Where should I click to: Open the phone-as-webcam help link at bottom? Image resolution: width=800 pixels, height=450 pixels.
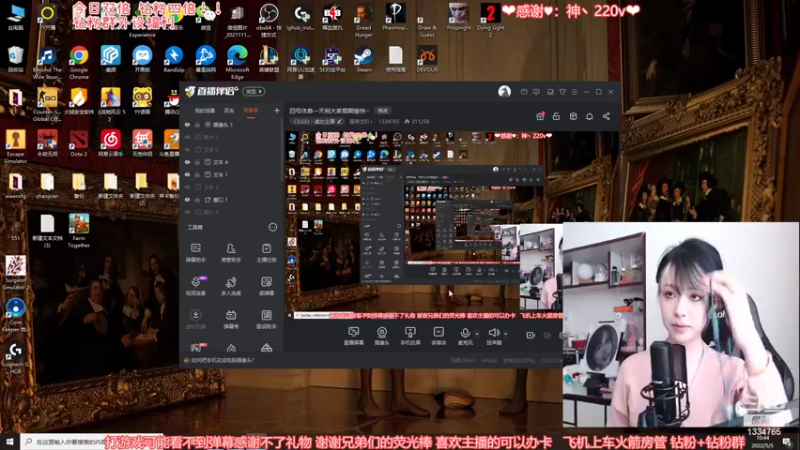tap(223, 360)
